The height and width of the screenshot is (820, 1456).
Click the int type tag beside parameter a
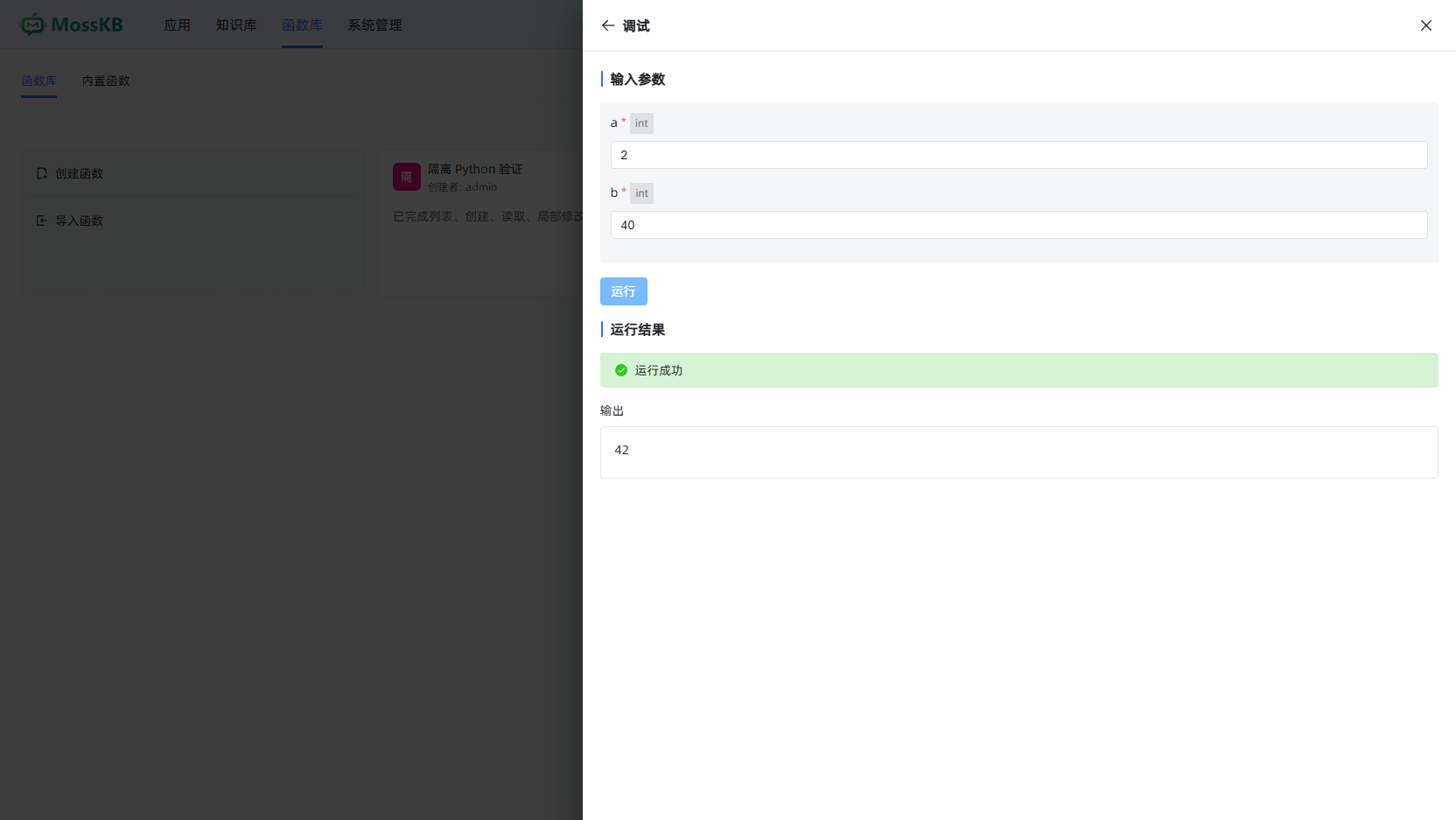coord(641,123)
